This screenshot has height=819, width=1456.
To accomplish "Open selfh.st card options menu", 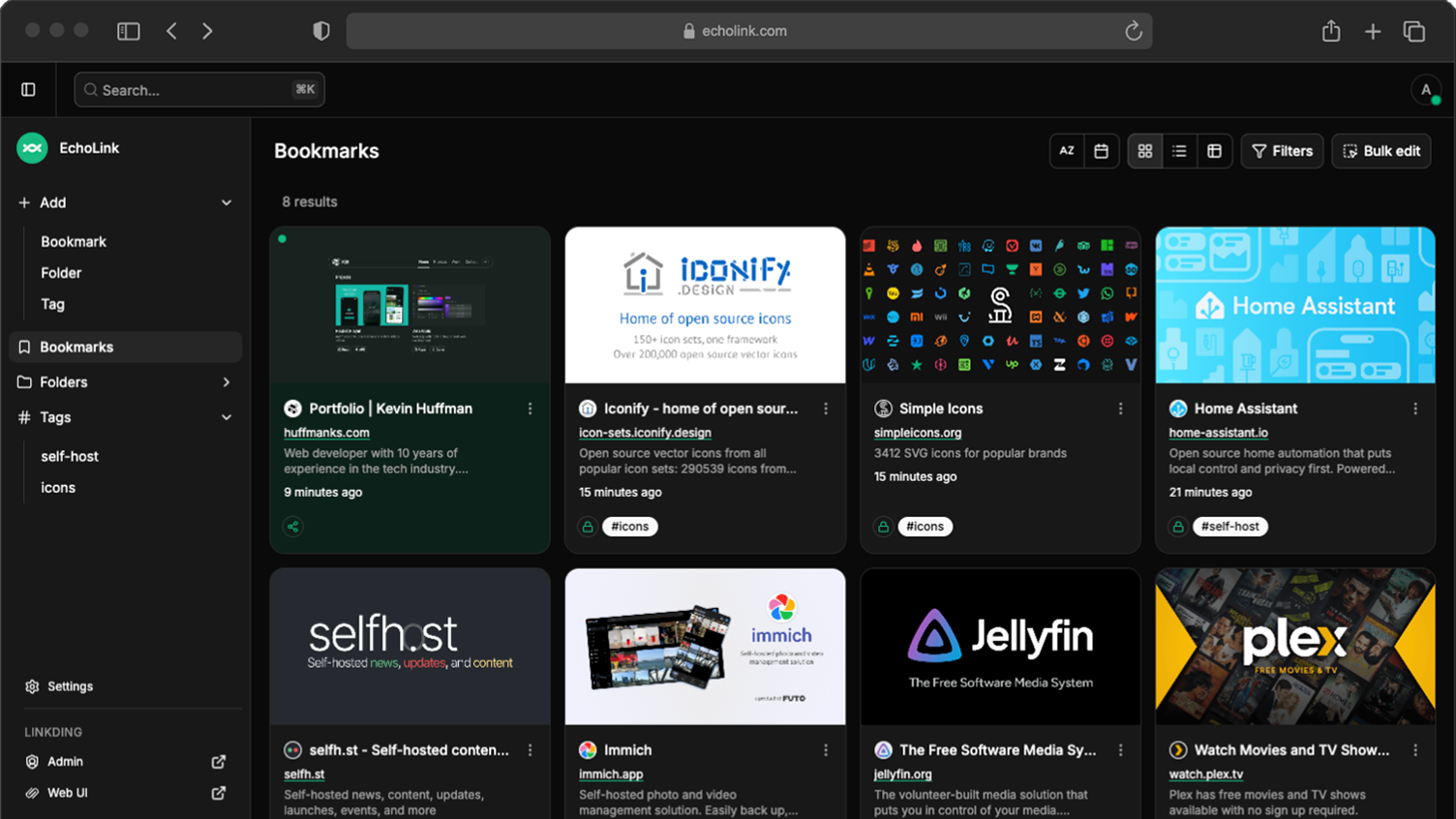I will coord(531,750).
